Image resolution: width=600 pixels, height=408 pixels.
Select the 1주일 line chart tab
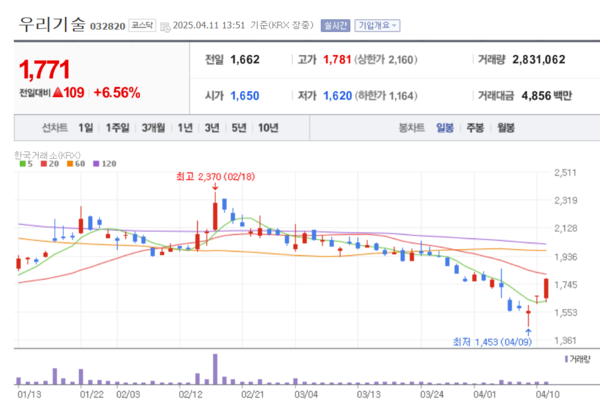tap(117, 128)
